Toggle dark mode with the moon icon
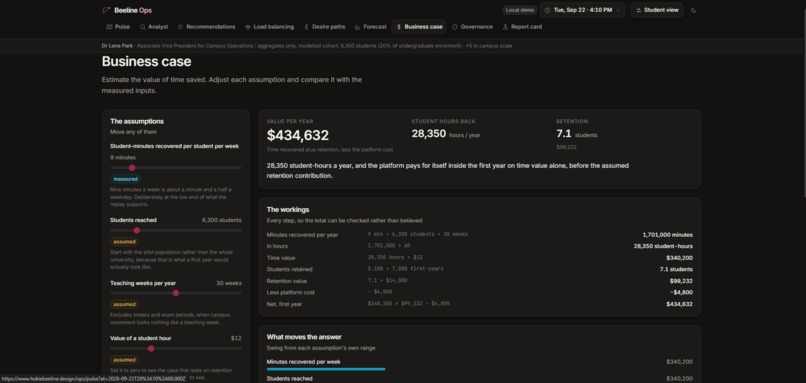 tap(694, 10)
